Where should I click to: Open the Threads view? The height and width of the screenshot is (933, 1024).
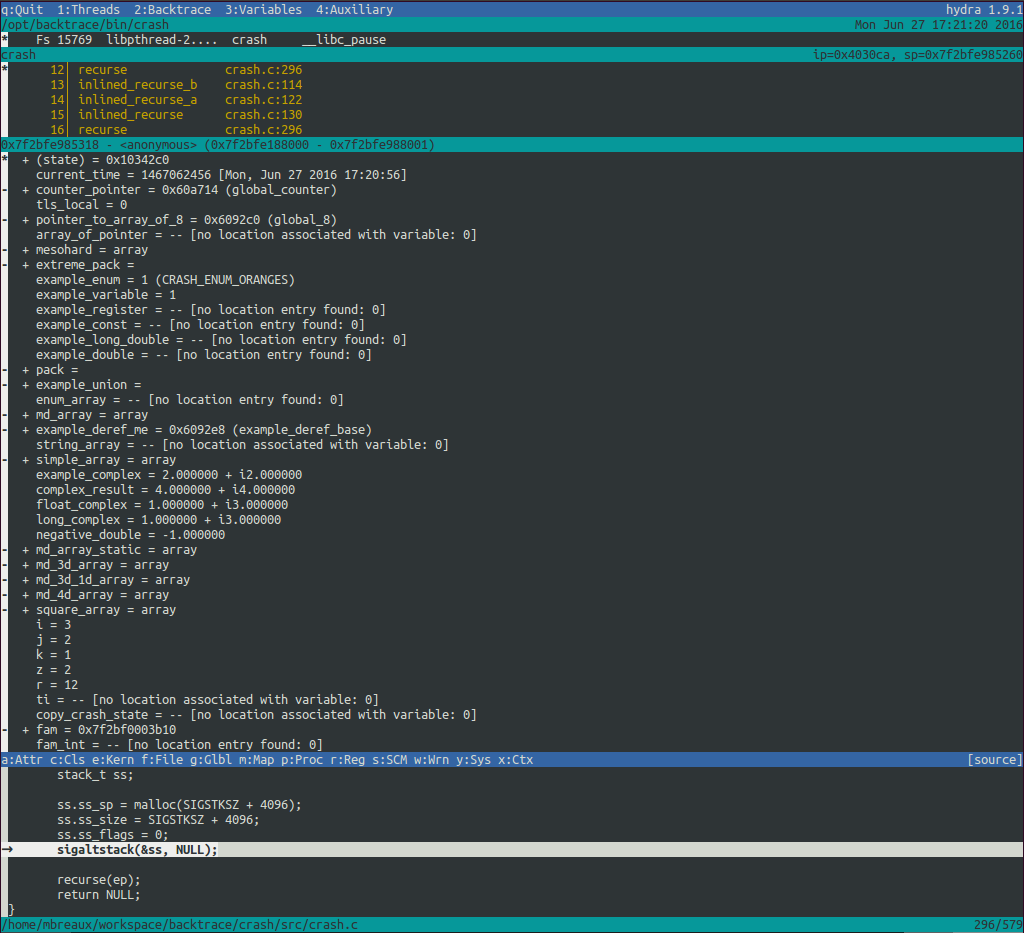(88, 9)
